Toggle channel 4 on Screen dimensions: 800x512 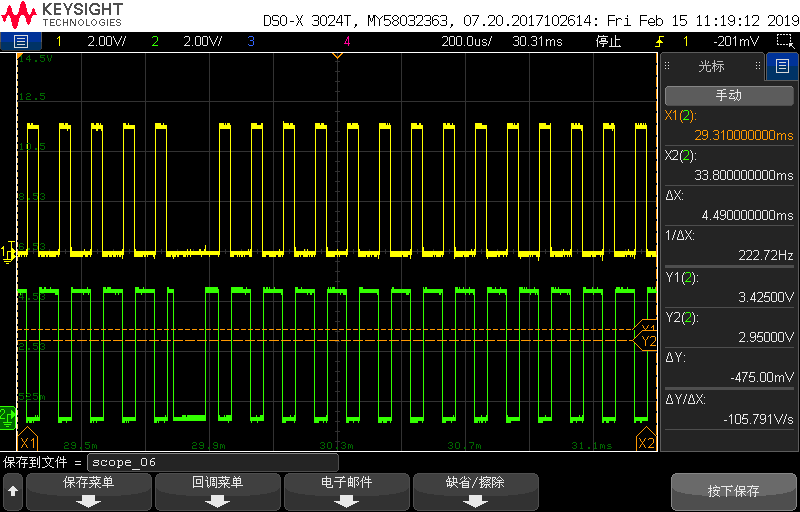pyautogui.click(x=347, y=41)
